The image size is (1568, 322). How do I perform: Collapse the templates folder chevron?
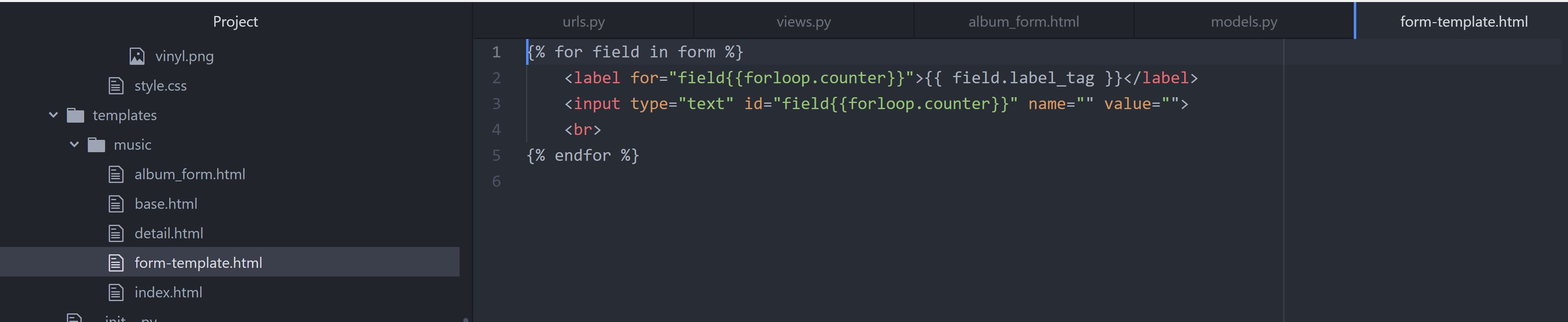click(54, 115)
